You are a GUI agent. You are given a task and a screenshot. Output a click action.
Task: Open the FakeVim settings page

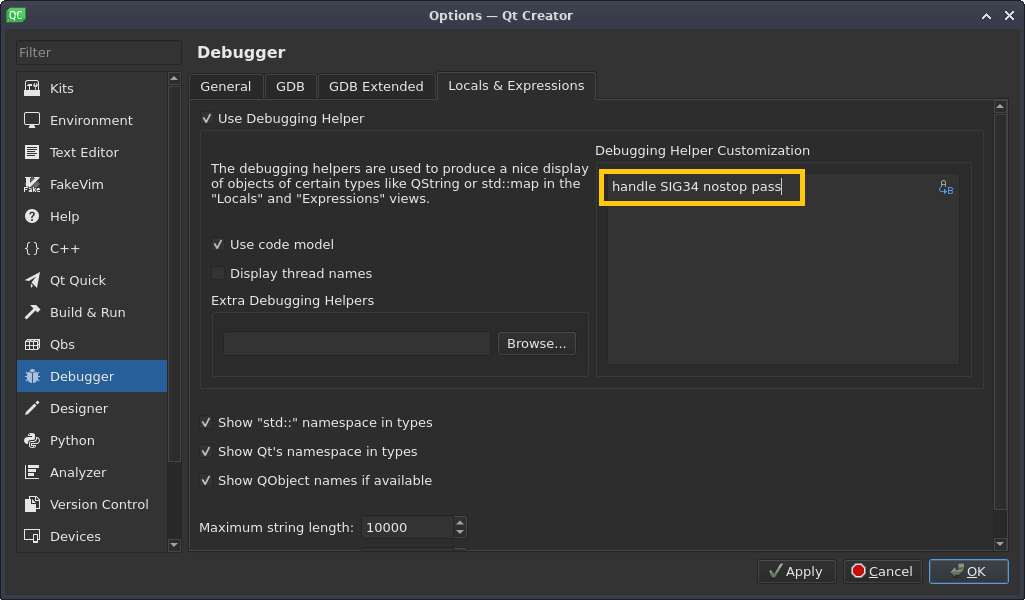pyautogui.click(x=76, y=184)
